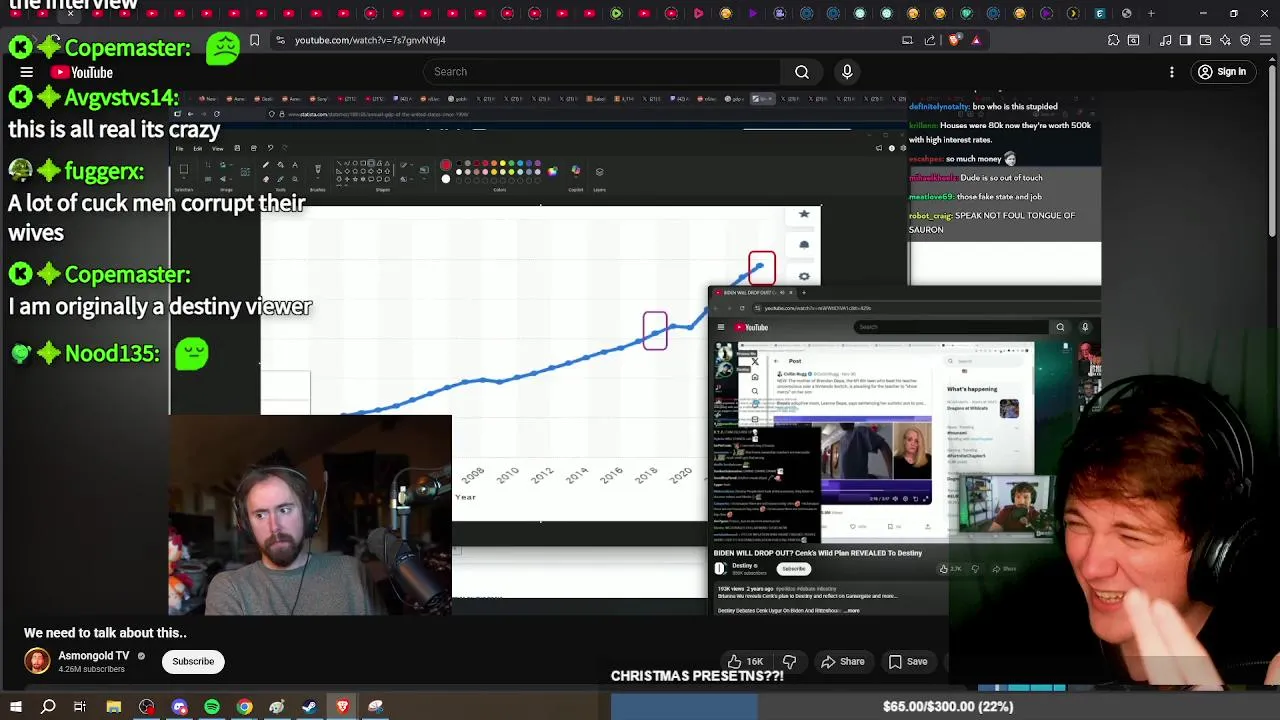This screenshot has height=720, width=1280.
Task: Click the inner YouTube window logo
Action: [751, 327]
